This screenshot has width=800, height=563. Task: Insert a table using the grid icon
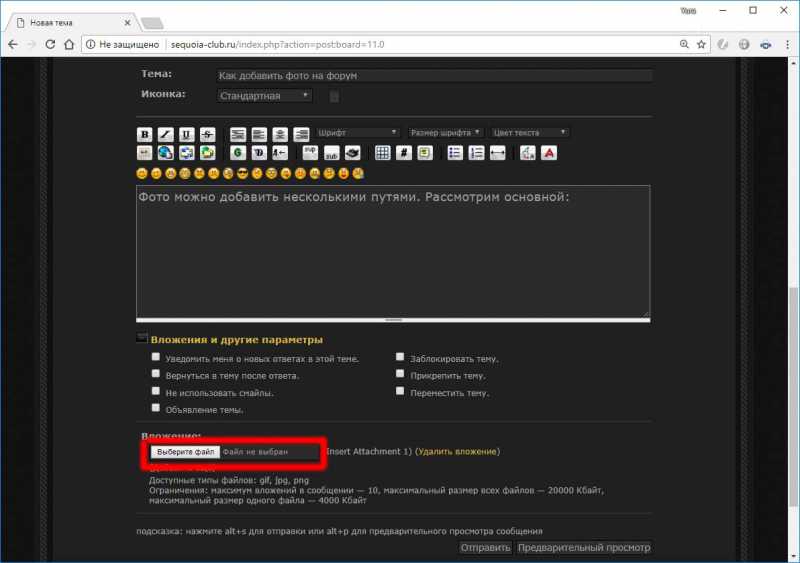pos(382,153)
